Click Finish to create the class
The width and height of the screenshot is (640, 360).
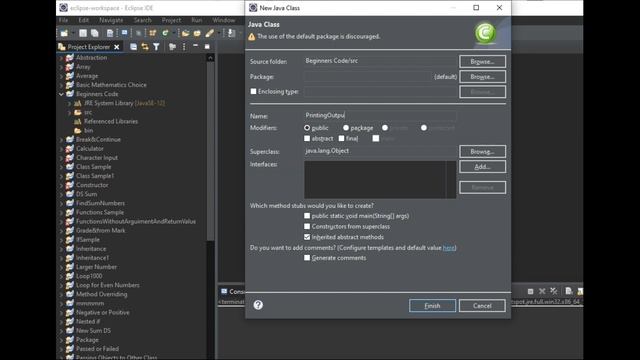(x=432, y=305)
